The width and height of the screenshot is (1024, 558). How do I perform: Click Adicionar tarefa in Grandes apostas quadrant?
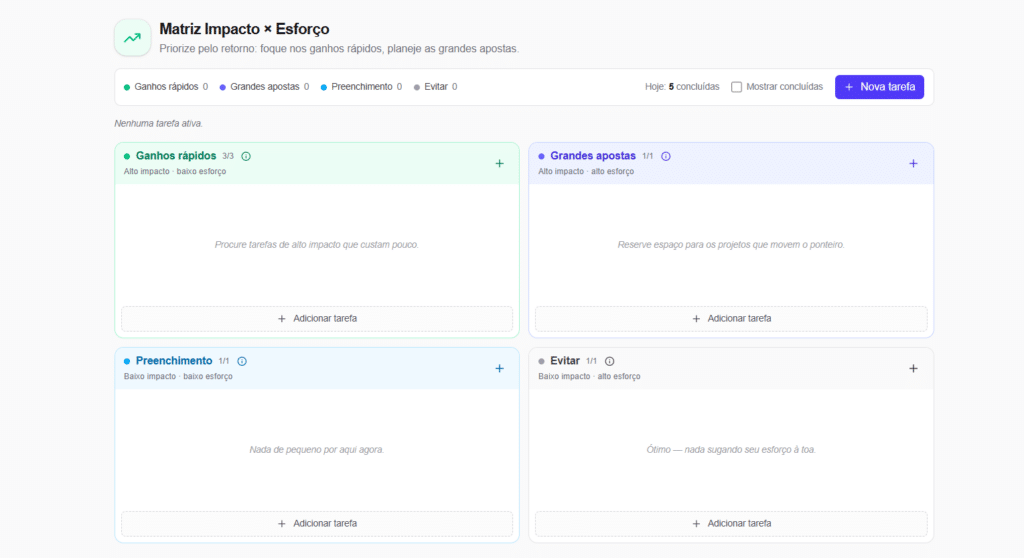click(x=731, y=319)
